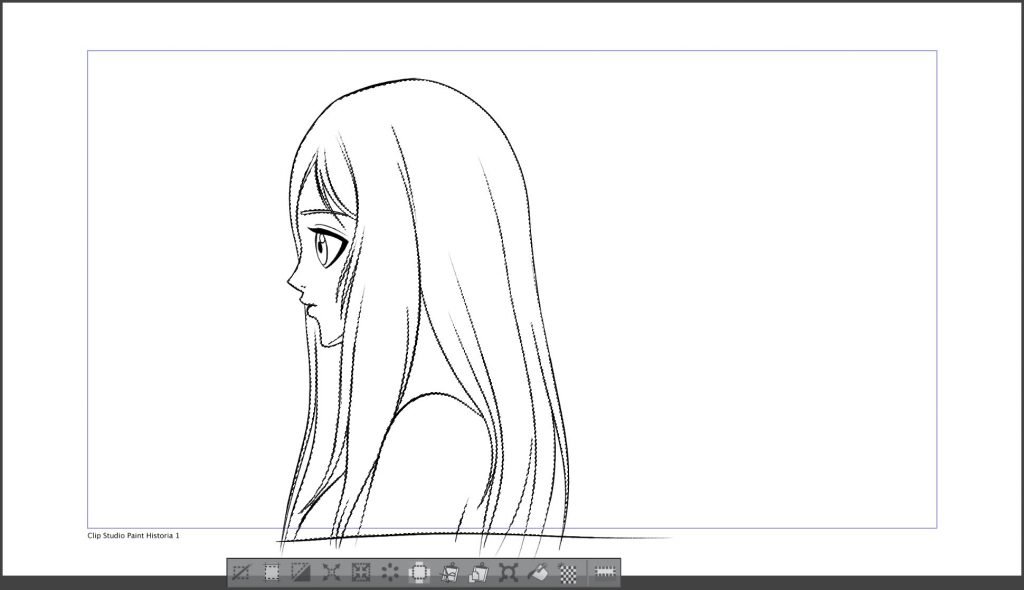
Task: Click the Deselect icon in selection launcher
Action: [x=241, y=573]
